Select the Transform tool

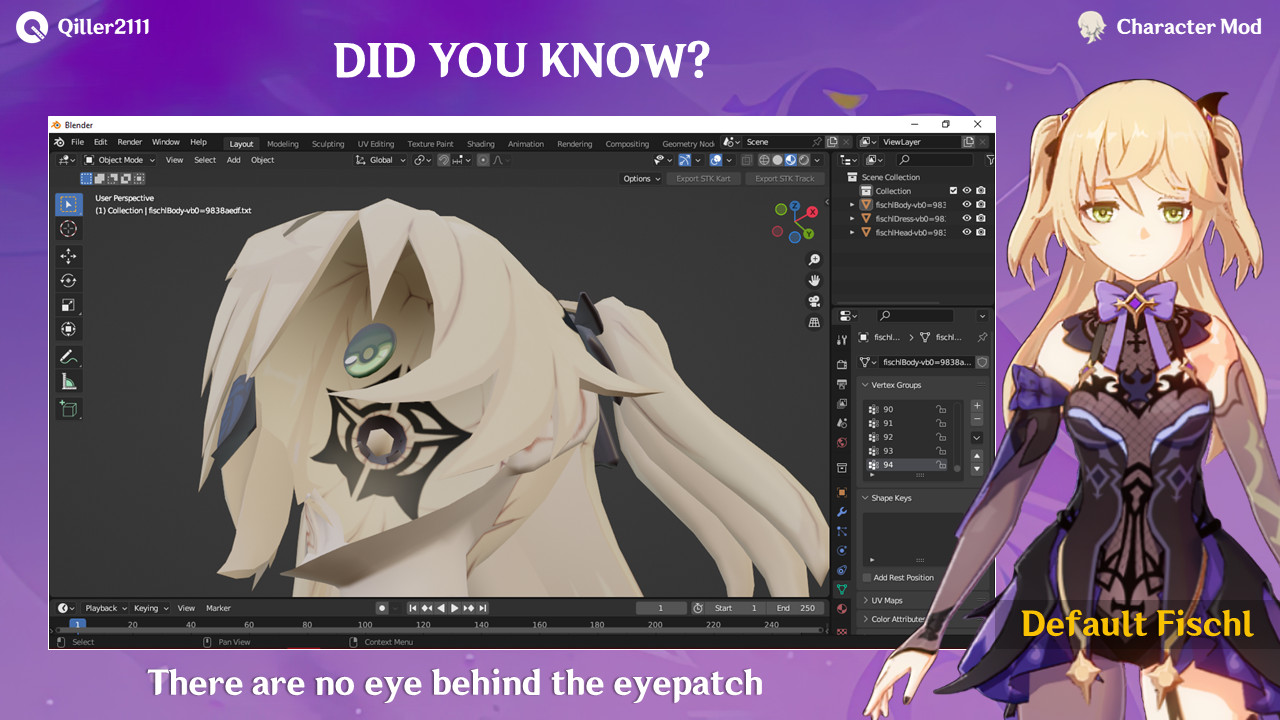pos(68,329)
